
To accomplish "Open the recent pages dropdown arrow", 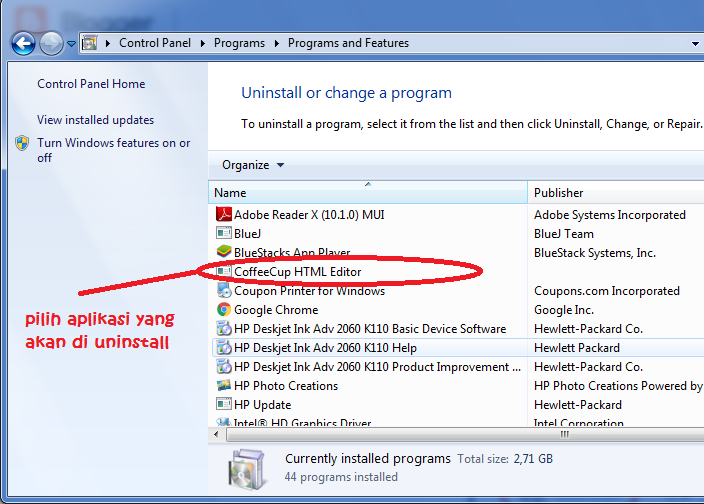I will pos(71,44).
